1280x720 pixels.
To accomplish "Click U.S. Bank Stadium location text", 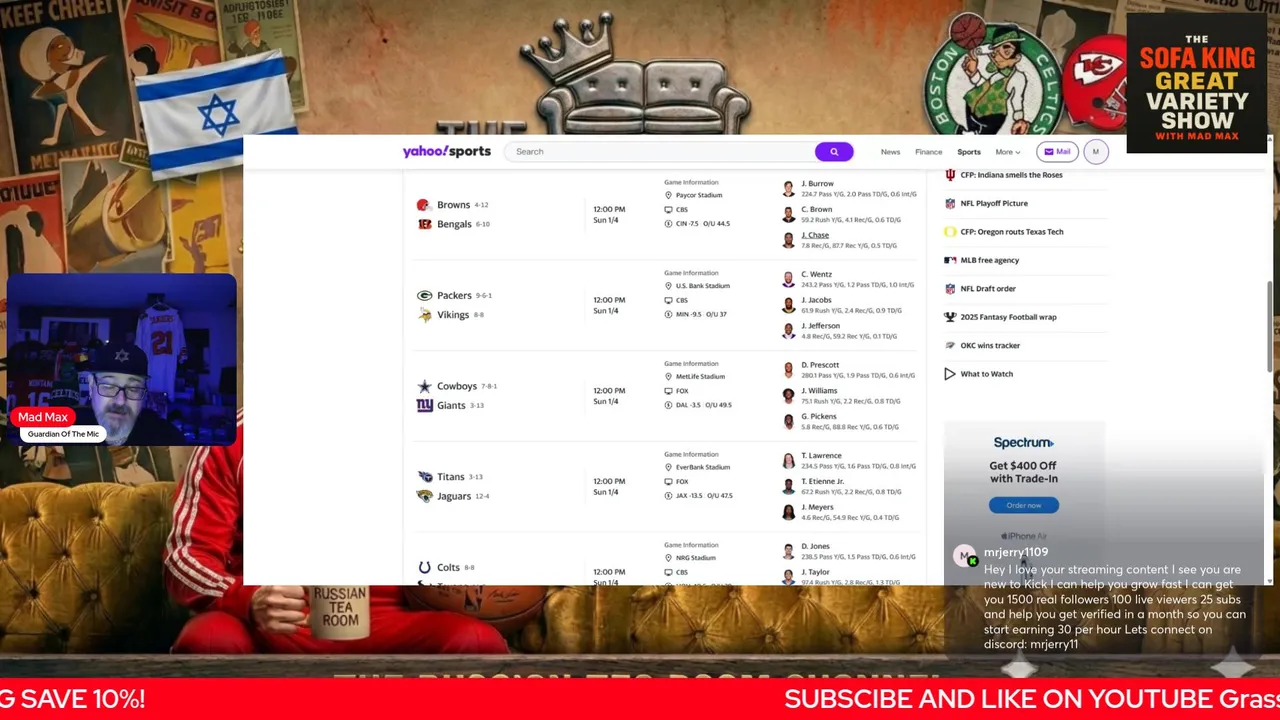I will [x=703, y=286].
